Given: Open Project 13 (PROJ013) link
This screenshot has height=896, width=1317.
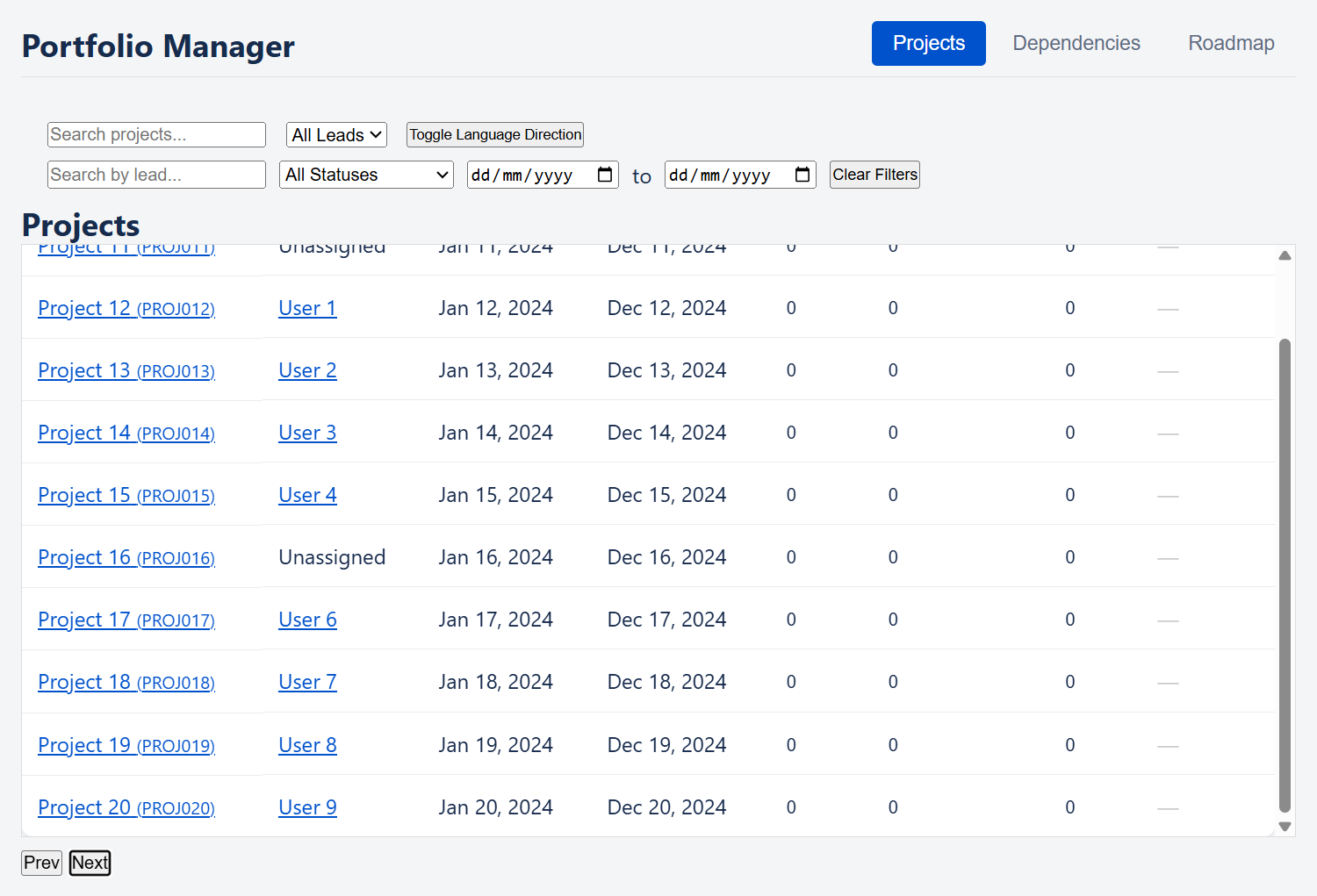Looking at the screenshot, I should pos(126,370).
